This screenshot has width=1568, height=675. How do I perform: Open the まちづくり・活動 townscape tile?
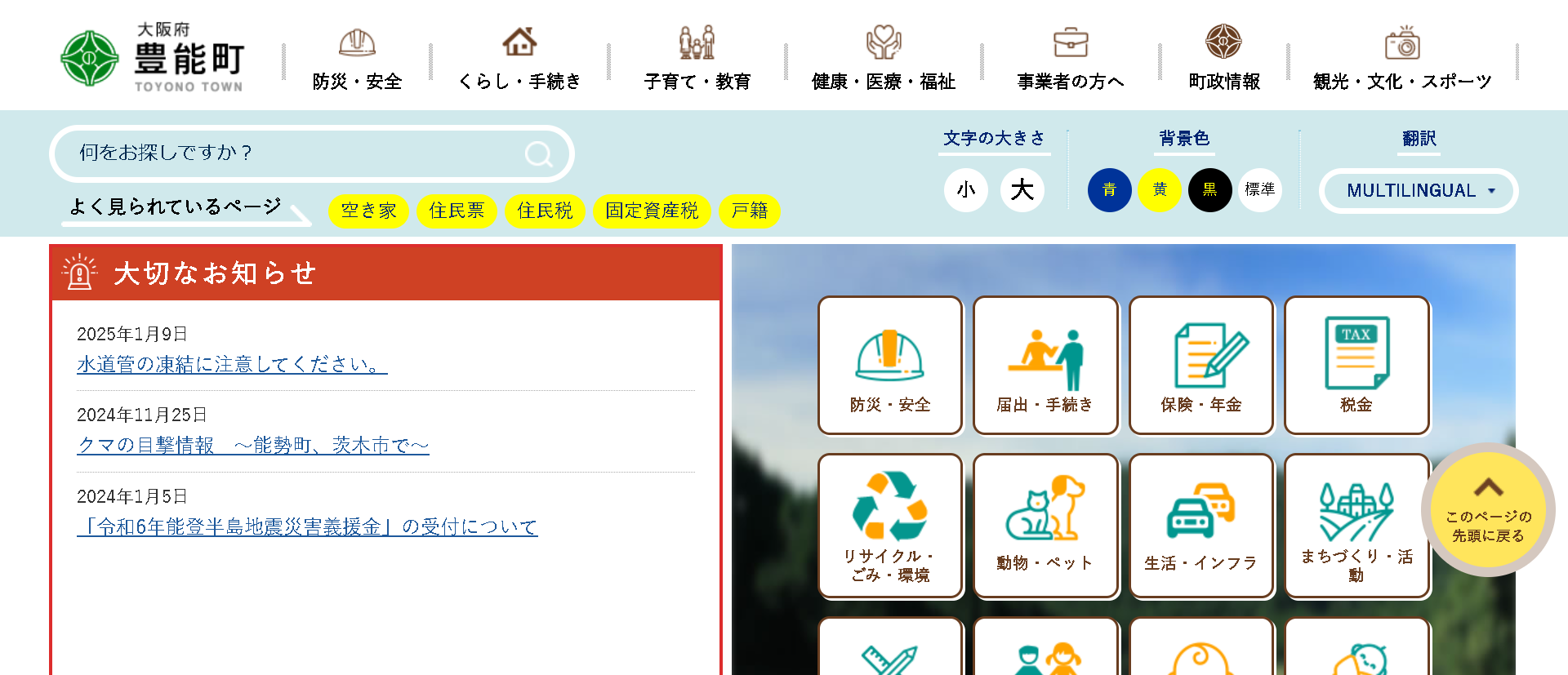1356,526
